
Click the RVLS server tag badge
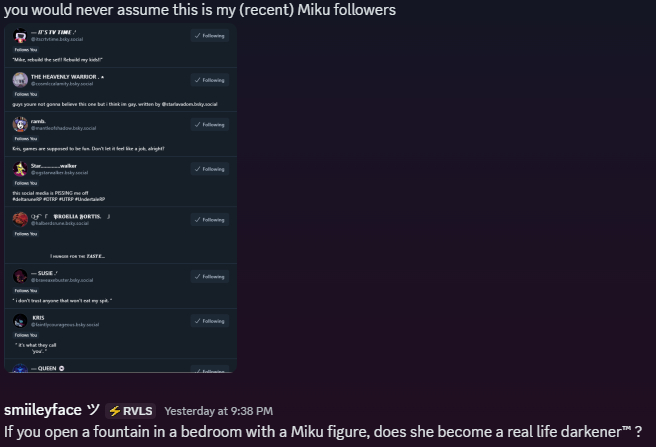pos(131,411)
